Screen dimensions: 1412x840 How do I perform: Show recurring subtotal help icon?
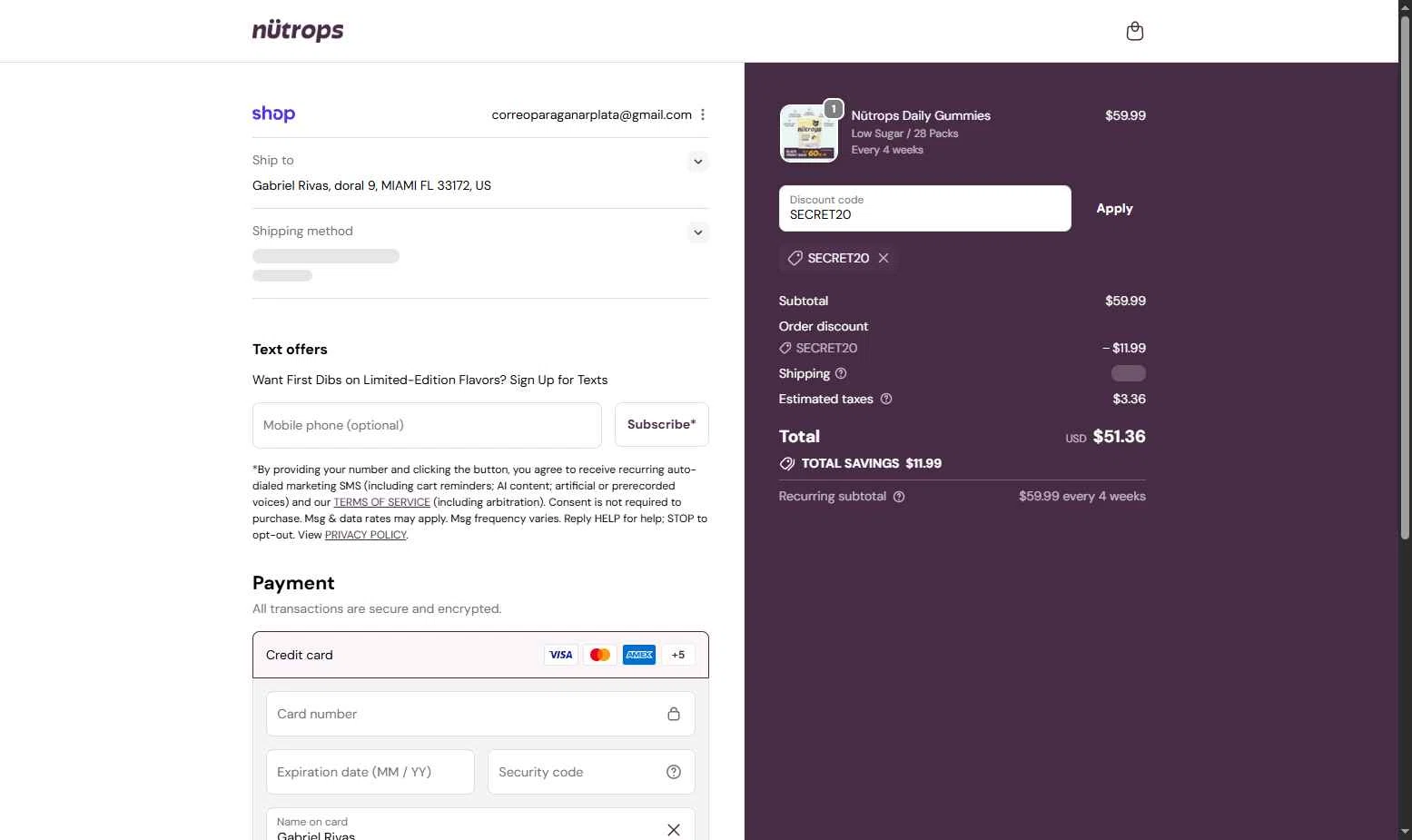click(899, 497)
